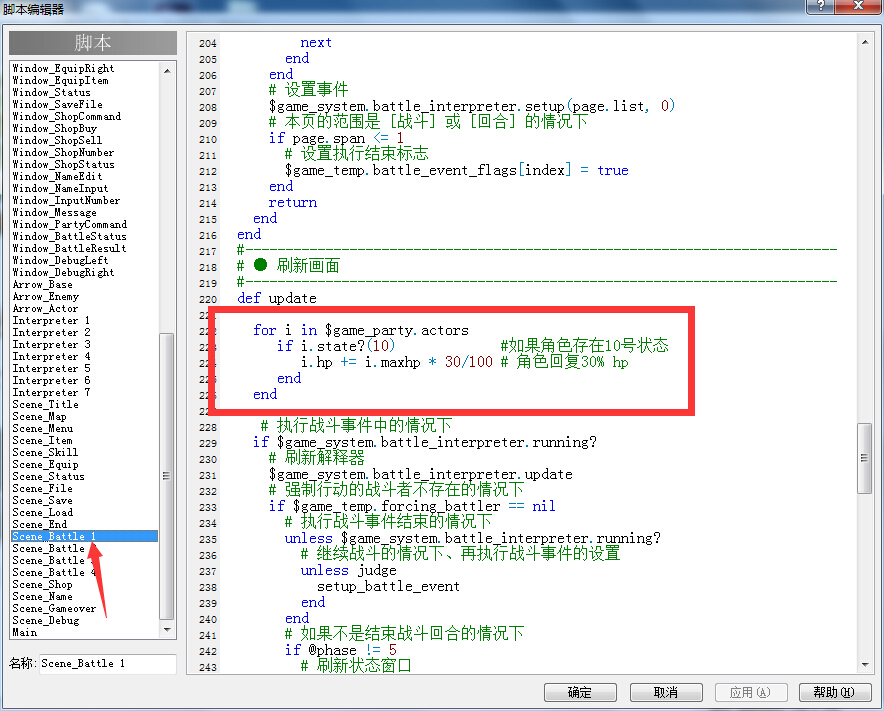The image size is (884, 711).
Task: Click script list scroll up arrow
Action: point(167,70)
